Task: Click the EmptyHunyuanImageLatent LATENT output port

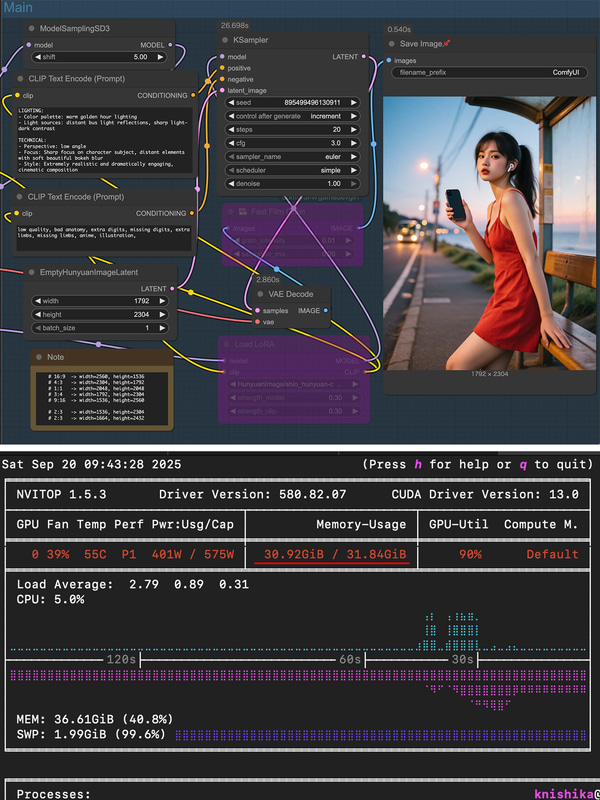Action: (172, 289)
